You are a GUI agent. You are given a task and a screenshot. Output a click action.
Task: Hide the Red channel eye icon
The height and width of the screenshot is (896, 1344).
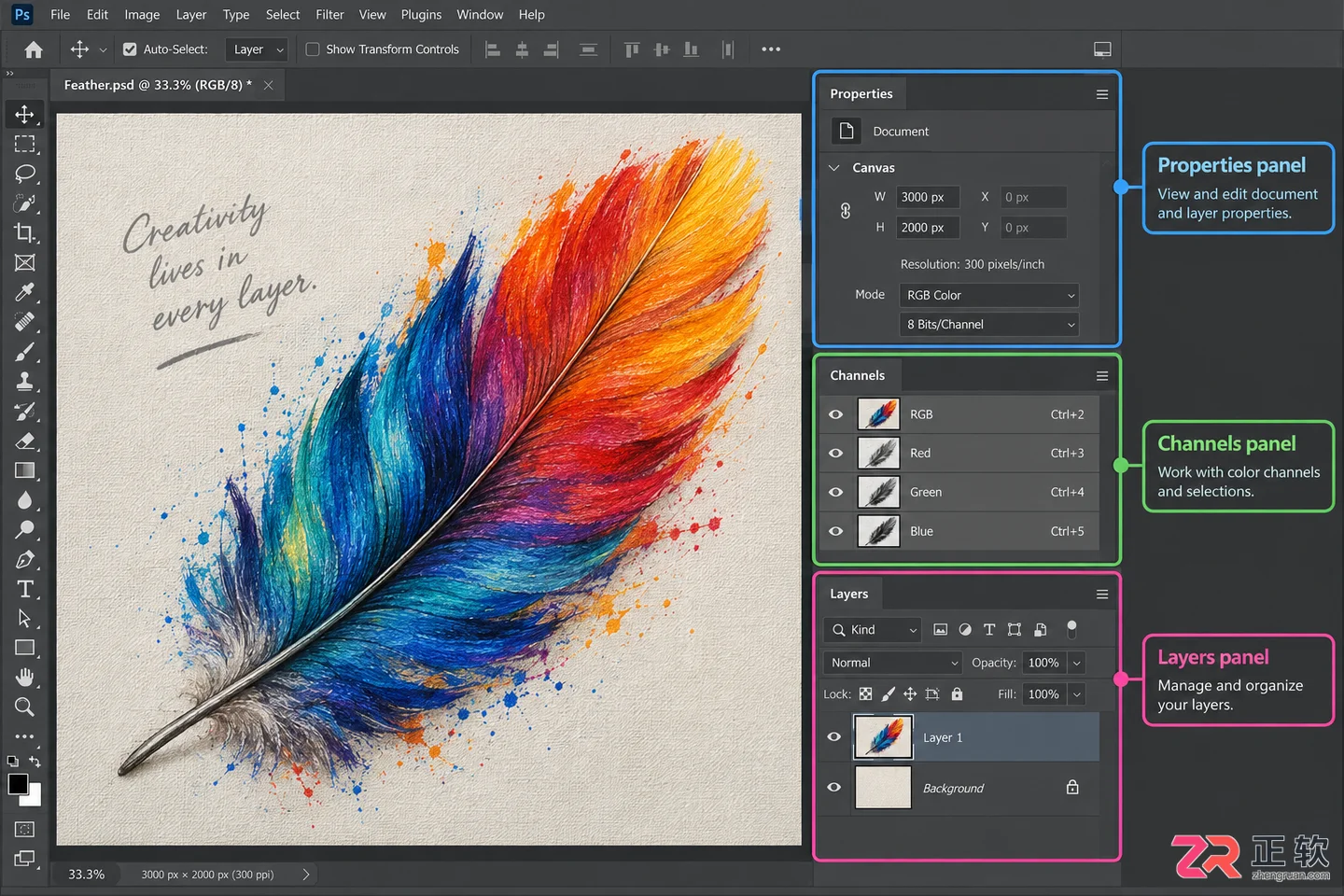[836, 453]
